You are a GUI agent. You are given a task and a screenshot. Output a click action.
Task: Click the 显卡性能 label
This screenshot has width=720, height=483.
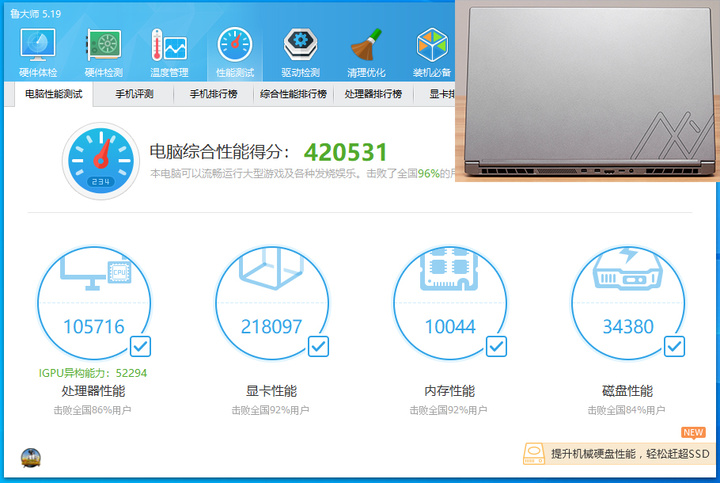(x=271, y=391)
